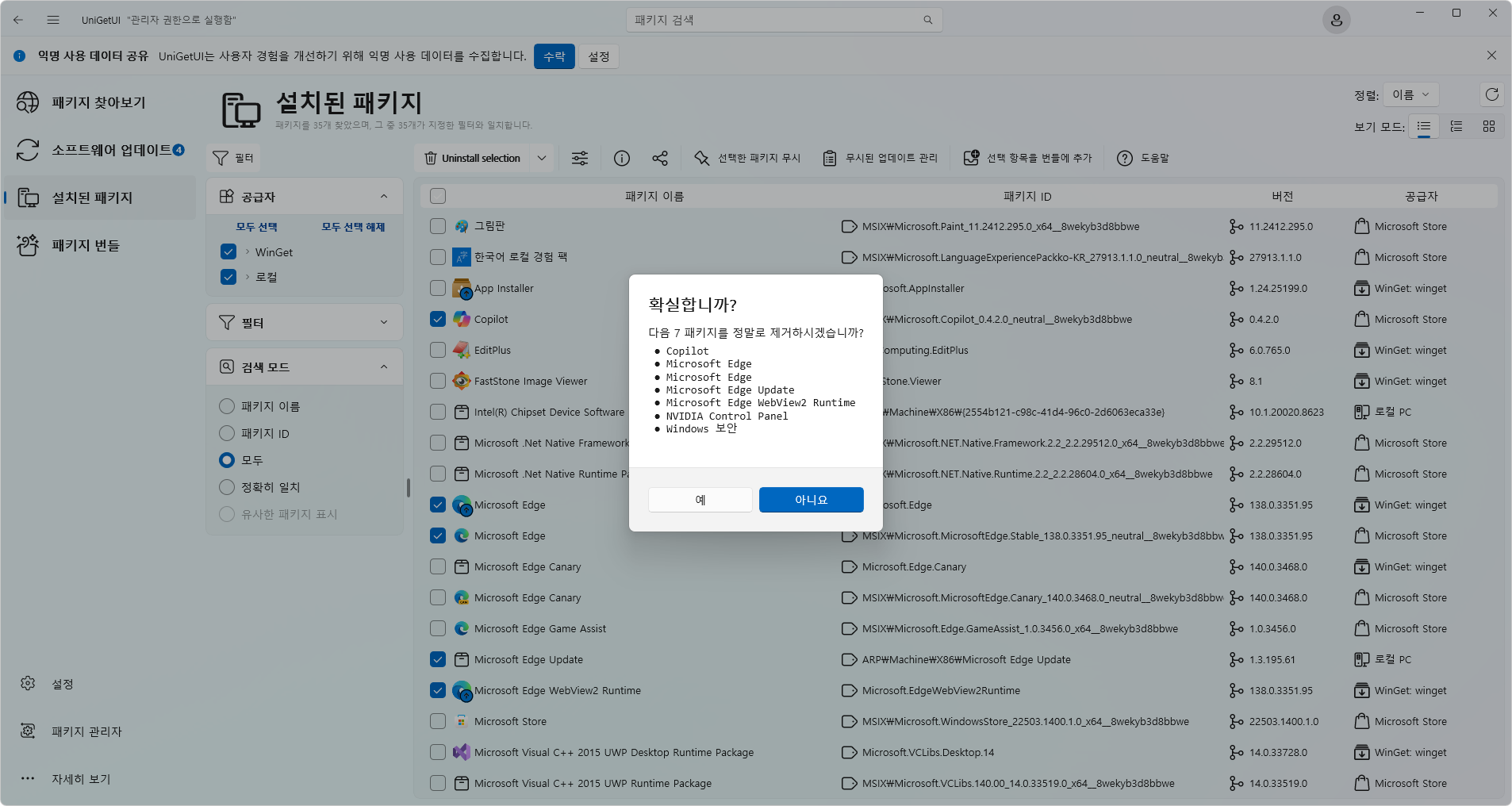Click the sidebar filter panel scrollbar
The height and width of the screenshot is (806, 1512).
click(409, 487)
